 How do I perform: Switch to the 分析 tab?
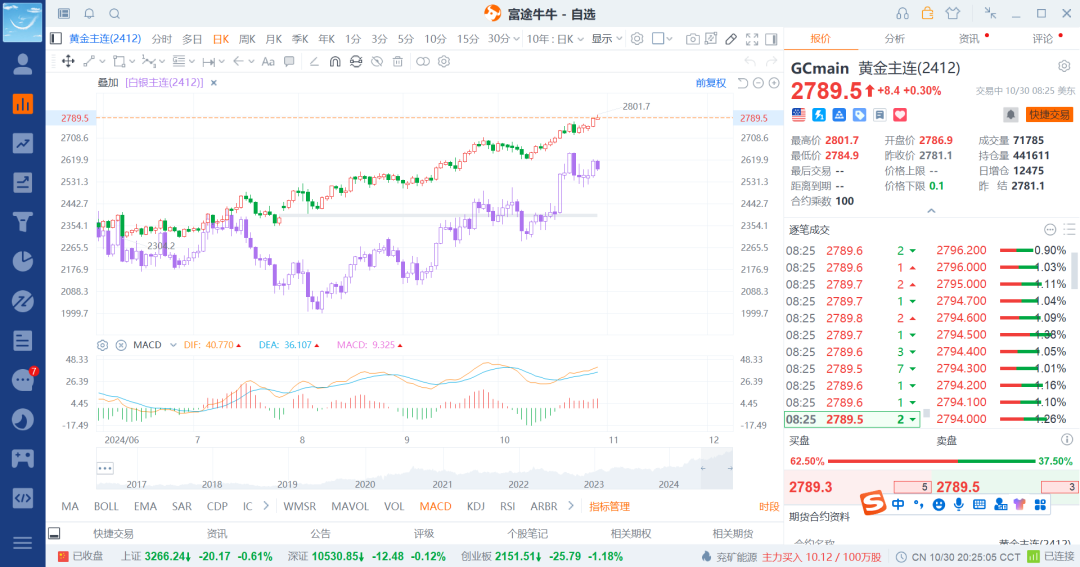pos(894,39)
